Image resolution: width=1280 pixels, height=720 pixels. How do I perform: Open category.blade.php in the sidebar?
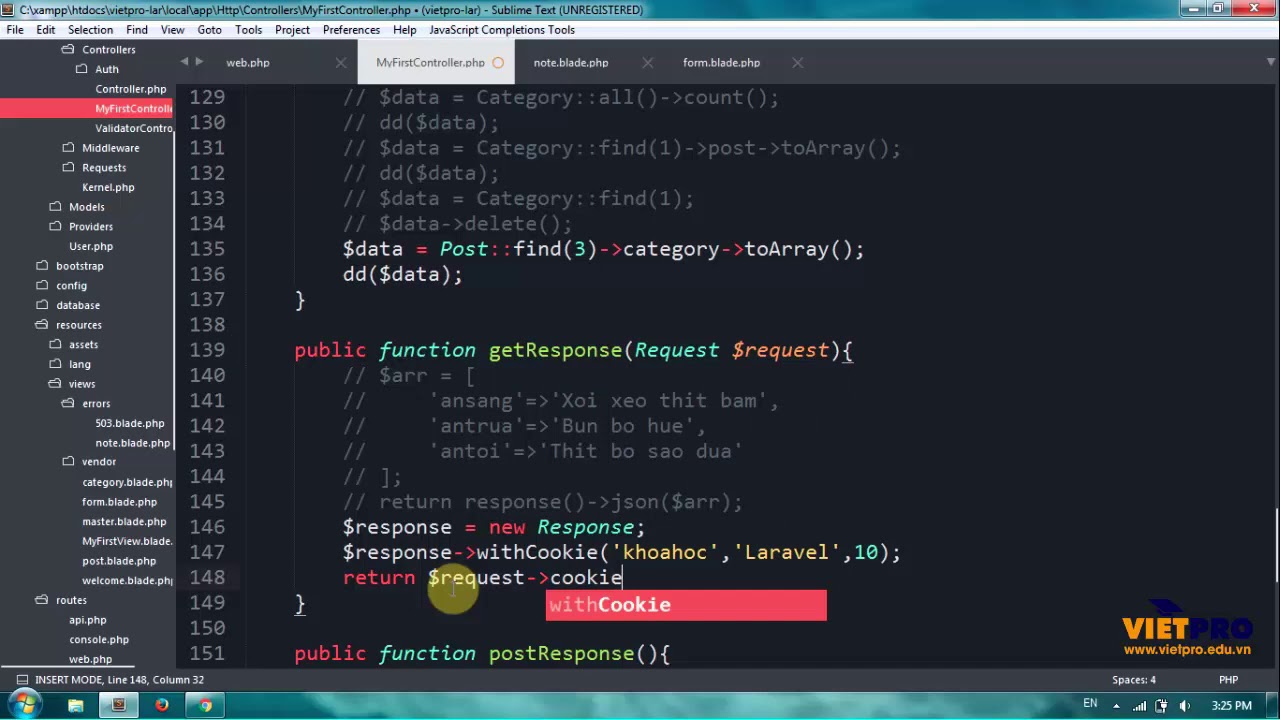[x=127, y=482]
